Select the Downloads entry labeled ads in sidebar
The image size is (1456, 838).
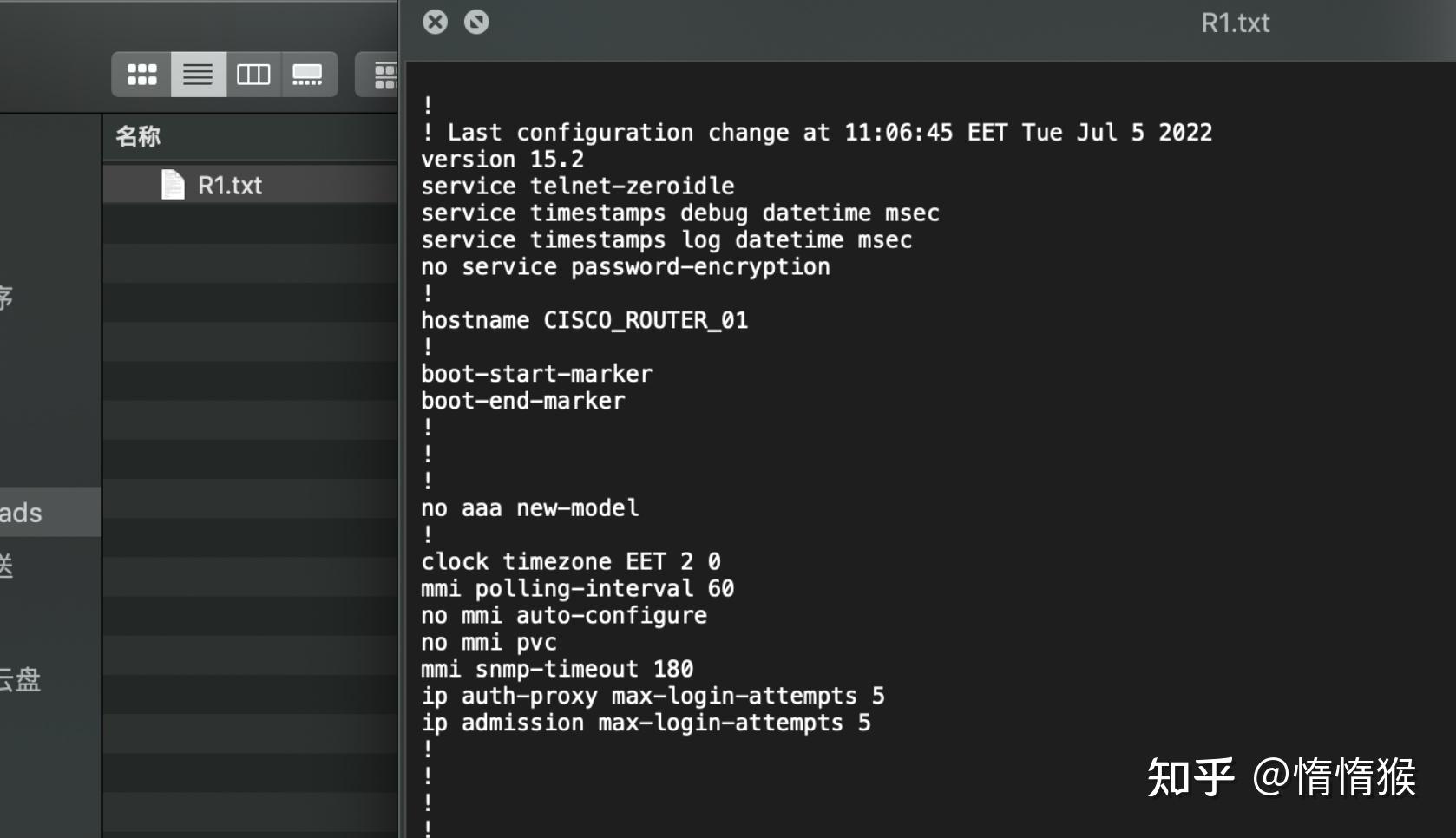pos(22,512)
